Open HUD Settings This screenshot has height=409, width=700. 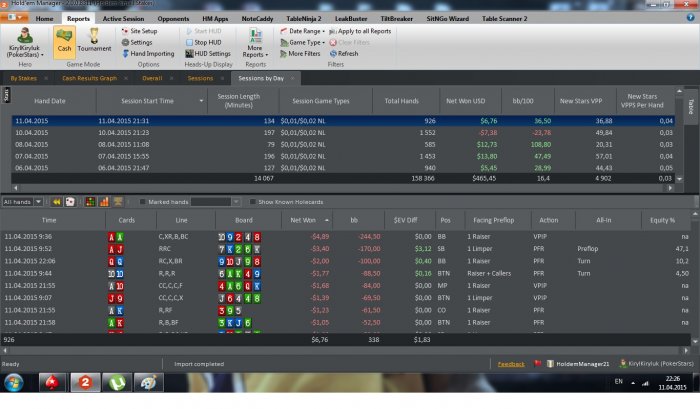click(x=208, y=54)
